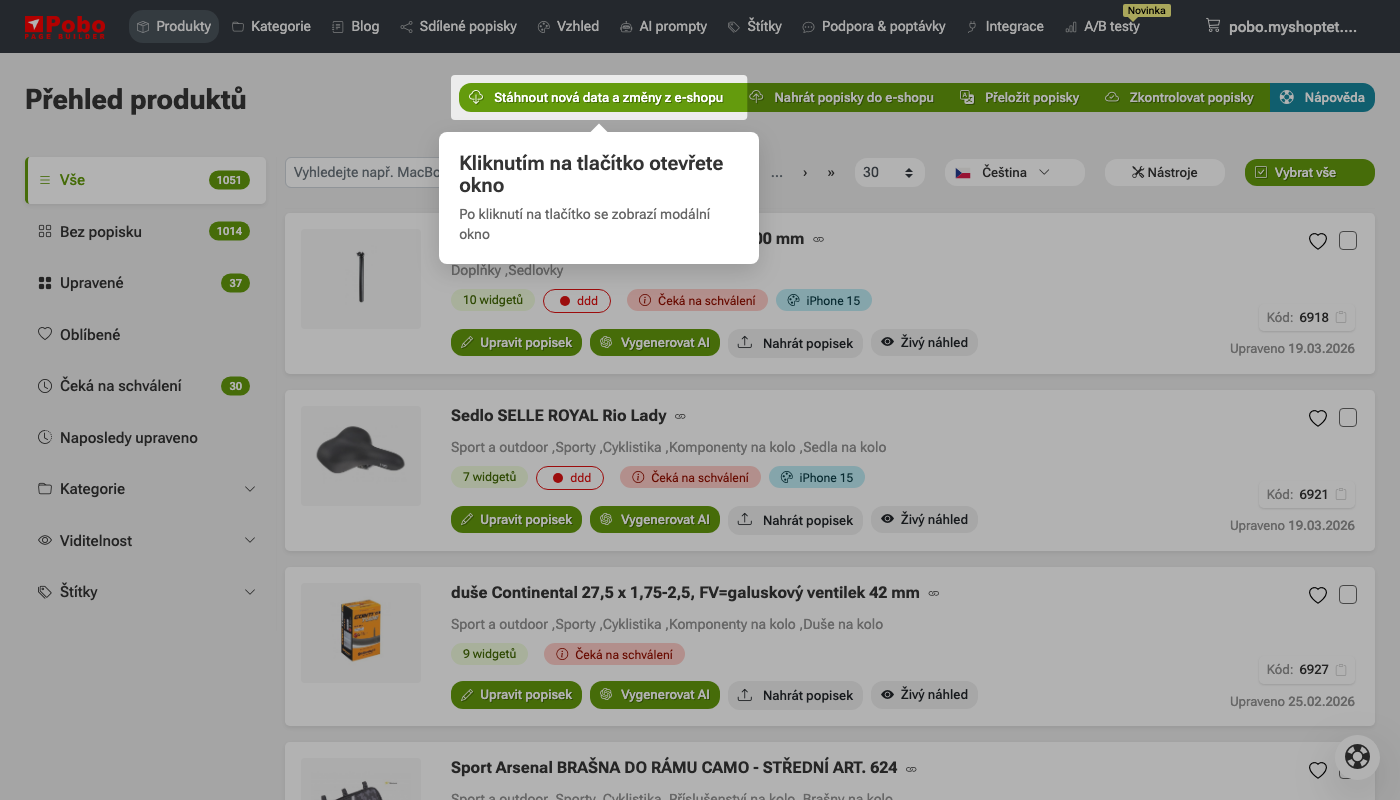Favorite the first product with heart icon
Image resolution: width=1400 pixels, height=800 pixels.
pyautogui.click(x=1318, y=241)
